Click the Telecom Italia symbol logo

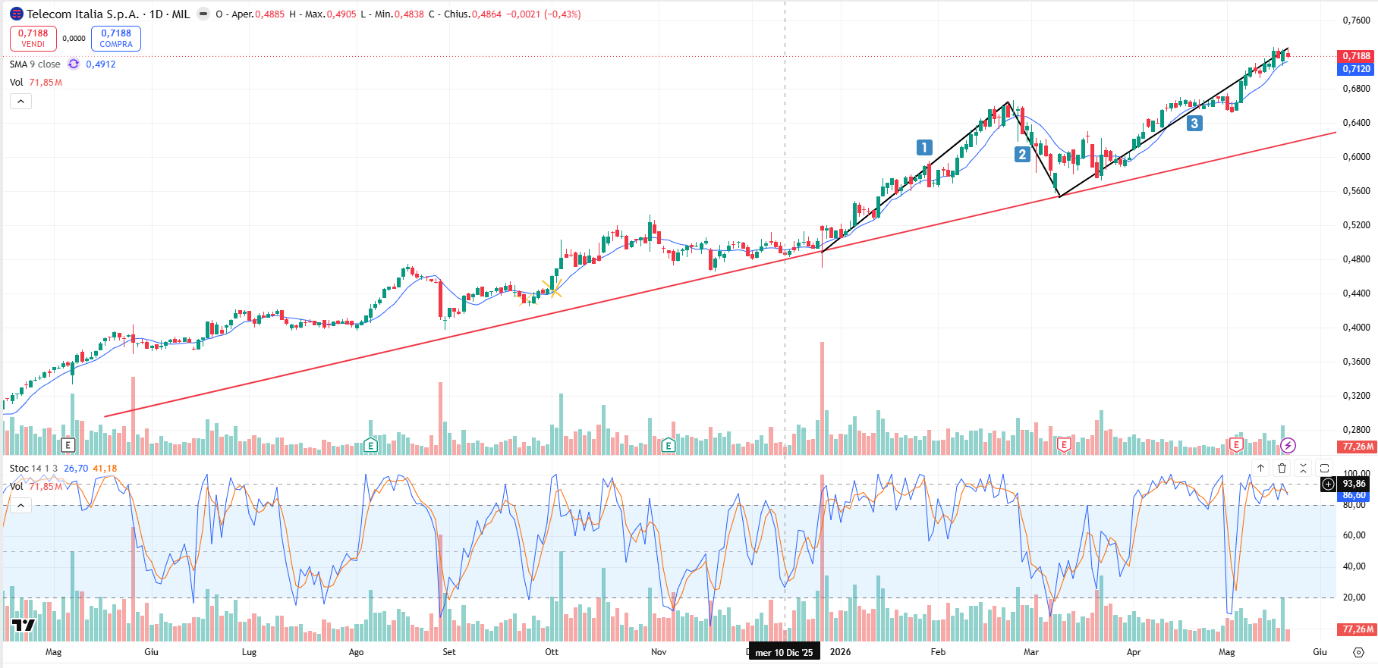16,14
